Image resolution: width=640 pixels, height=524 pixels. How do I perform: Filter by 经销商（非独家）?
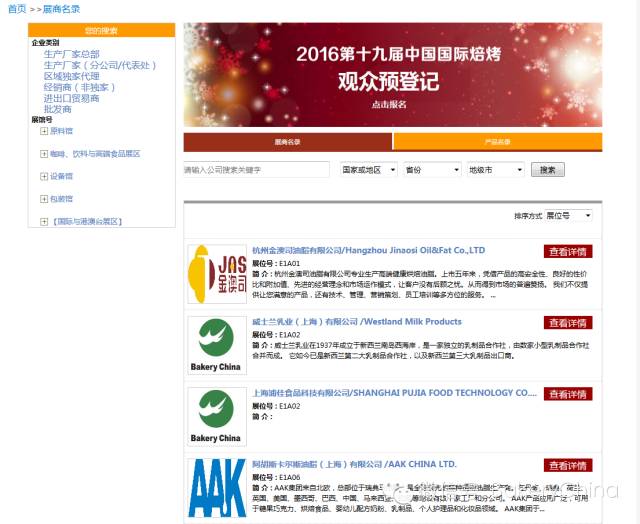pos(80,87)
